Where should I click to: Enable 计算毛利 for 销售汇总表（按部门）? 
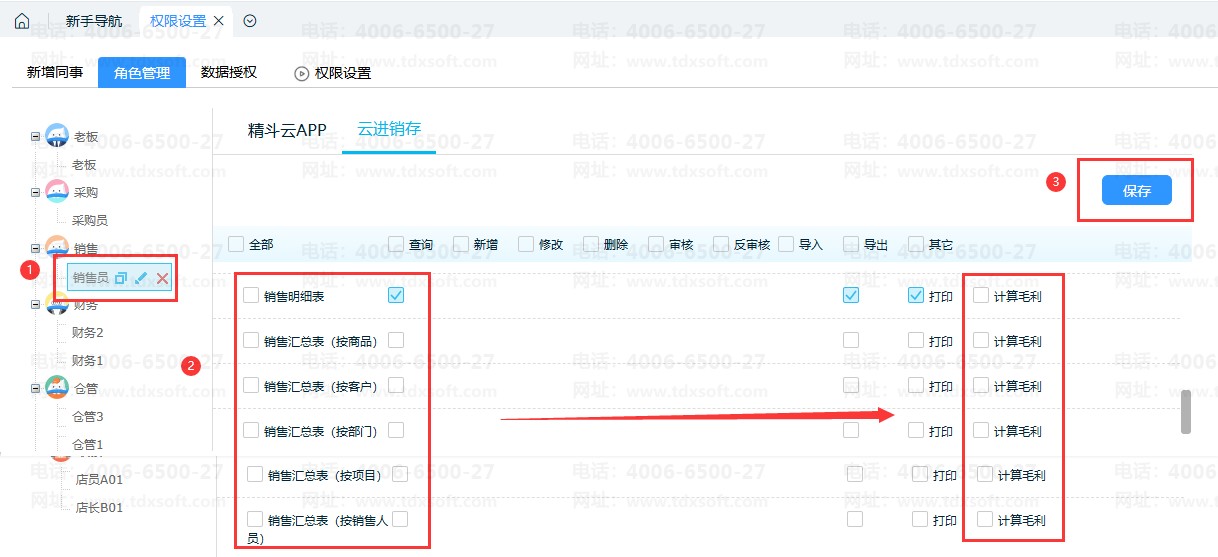981,430
